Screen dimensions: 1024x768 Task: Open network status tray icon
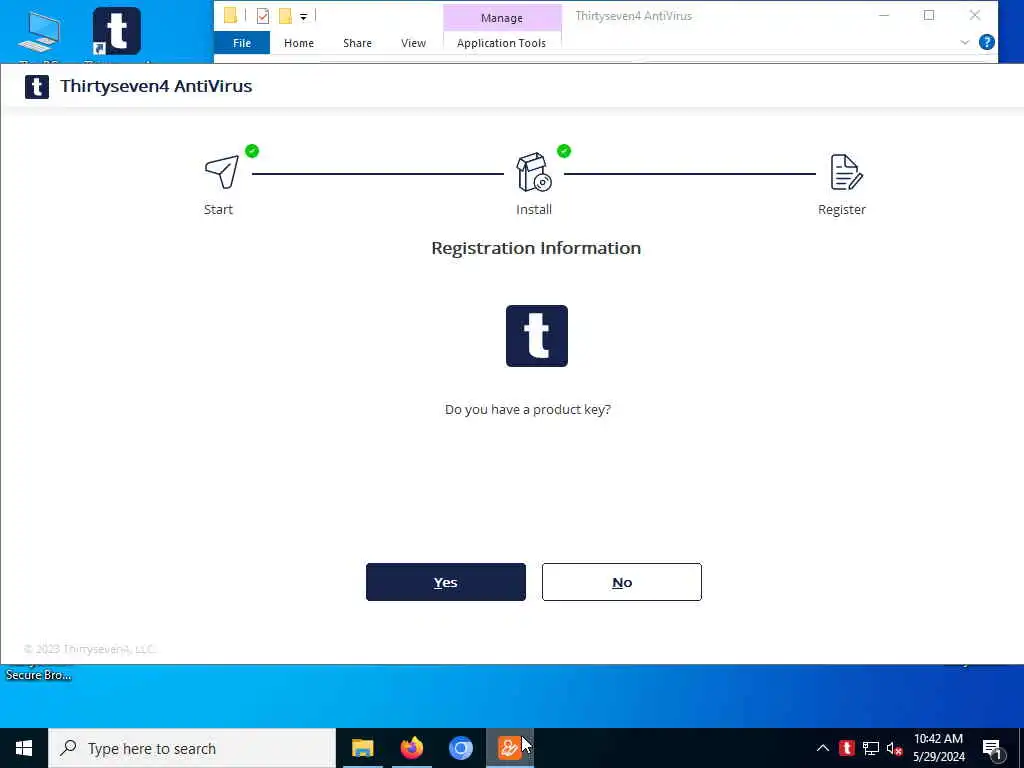coord(871,748)
